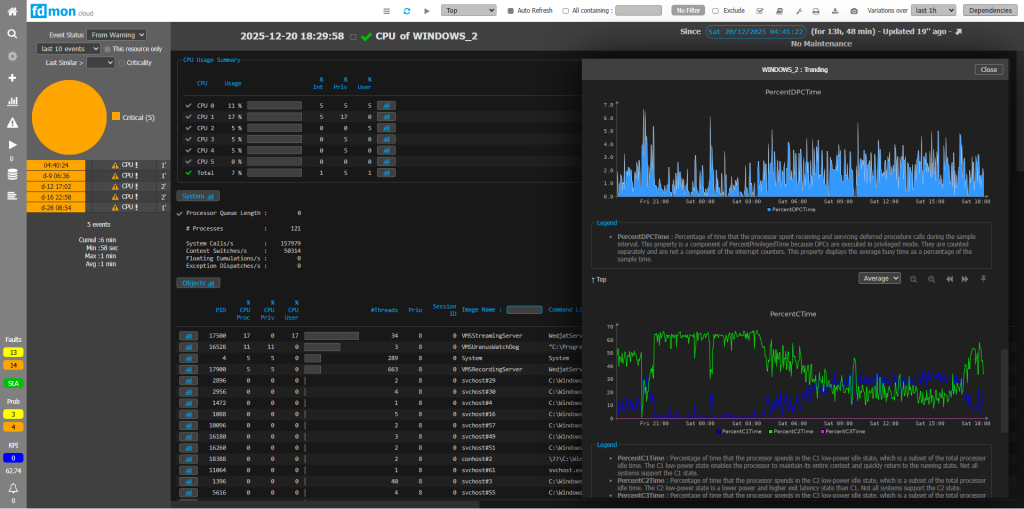The height and width of the screenshot is (509, 1024).
Task: Click the Dependencies button
Action: pos(990,10)
